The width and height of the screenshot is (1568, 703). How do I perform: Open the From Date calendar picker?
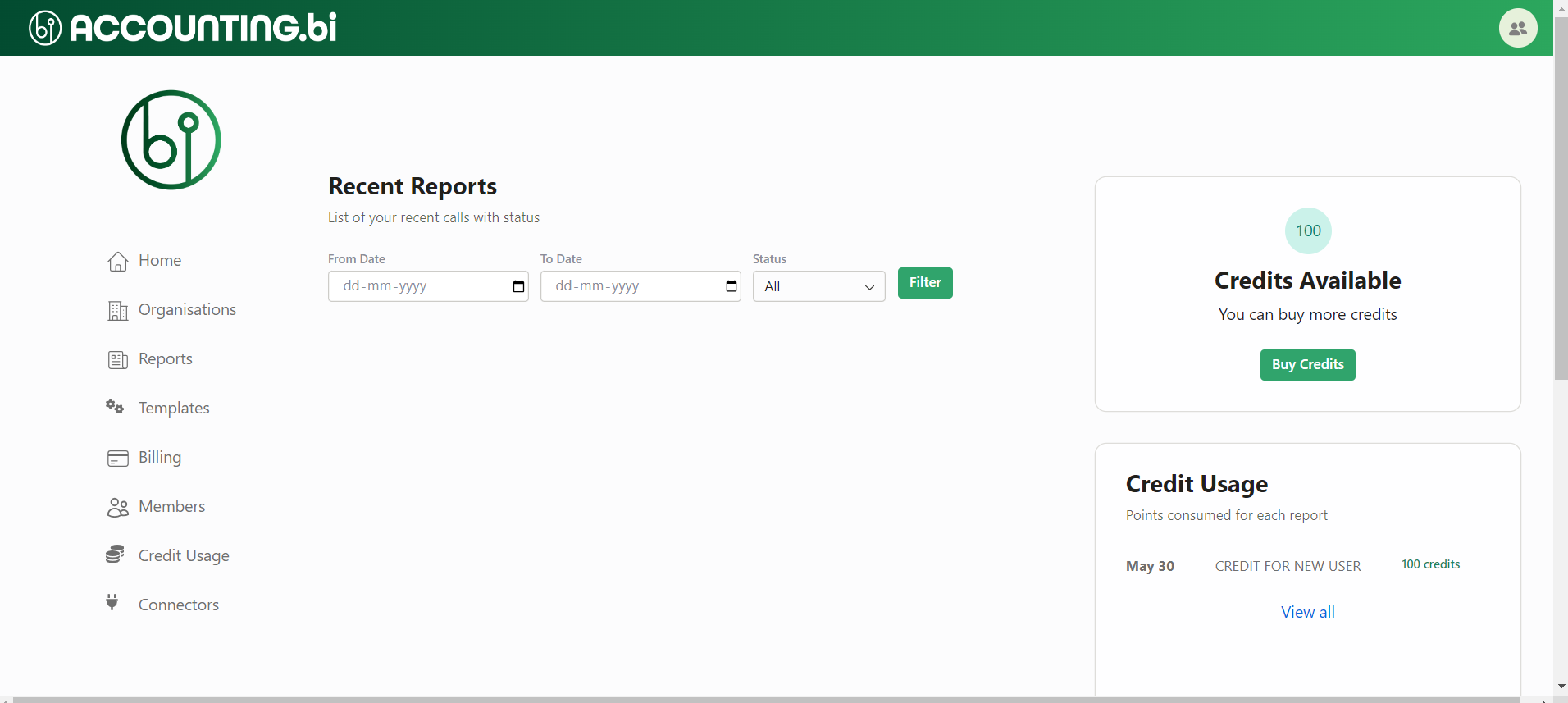click(518, 286)
